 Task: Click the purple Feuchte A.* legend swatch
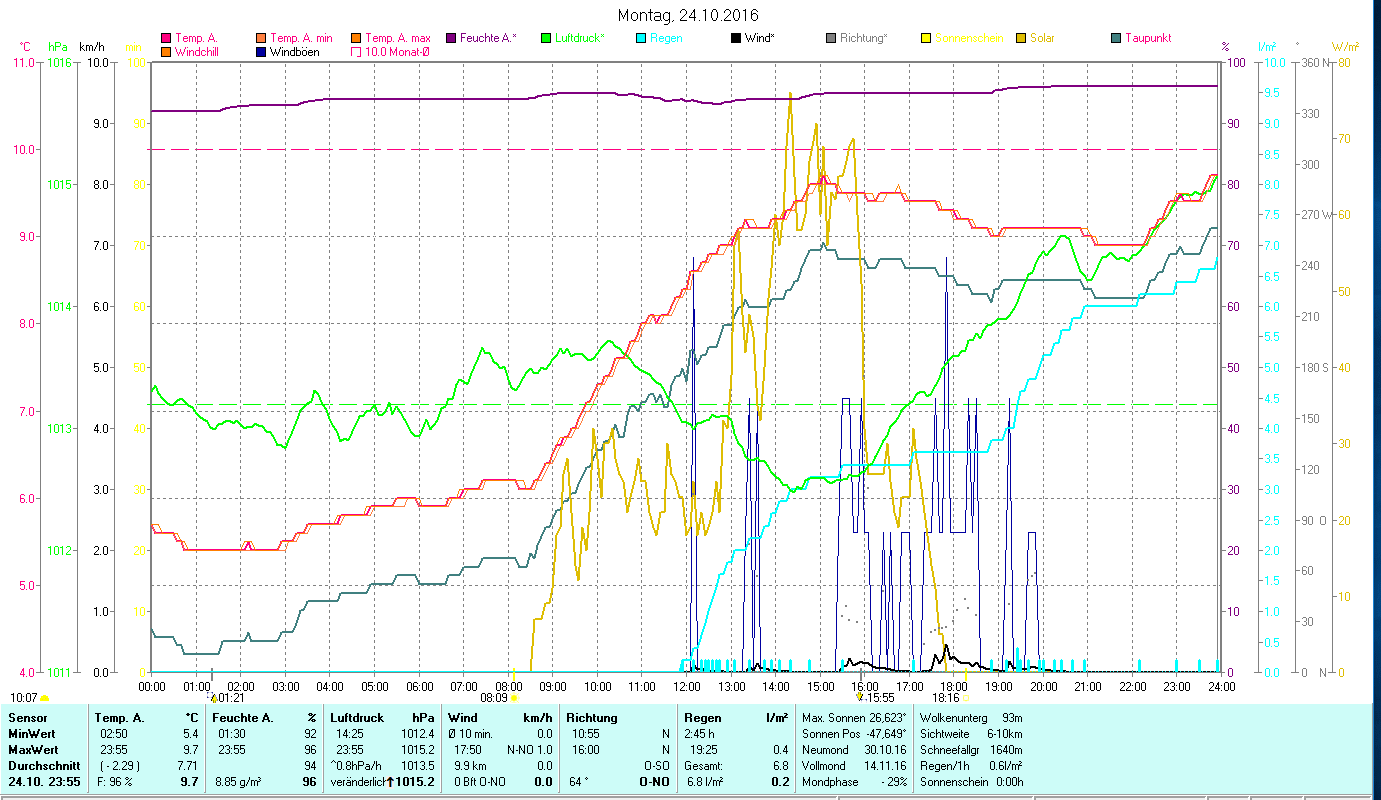point(450,38)
